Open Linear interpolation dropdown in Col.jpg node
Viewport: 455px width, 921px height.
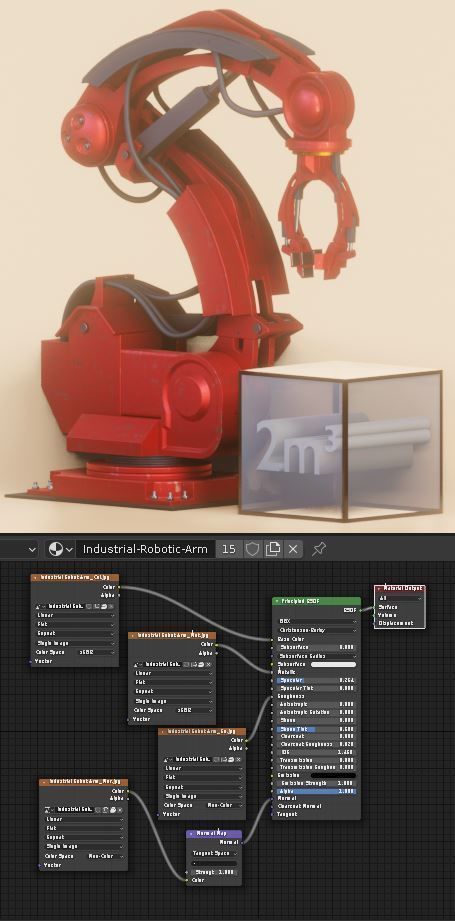point(75,616)
